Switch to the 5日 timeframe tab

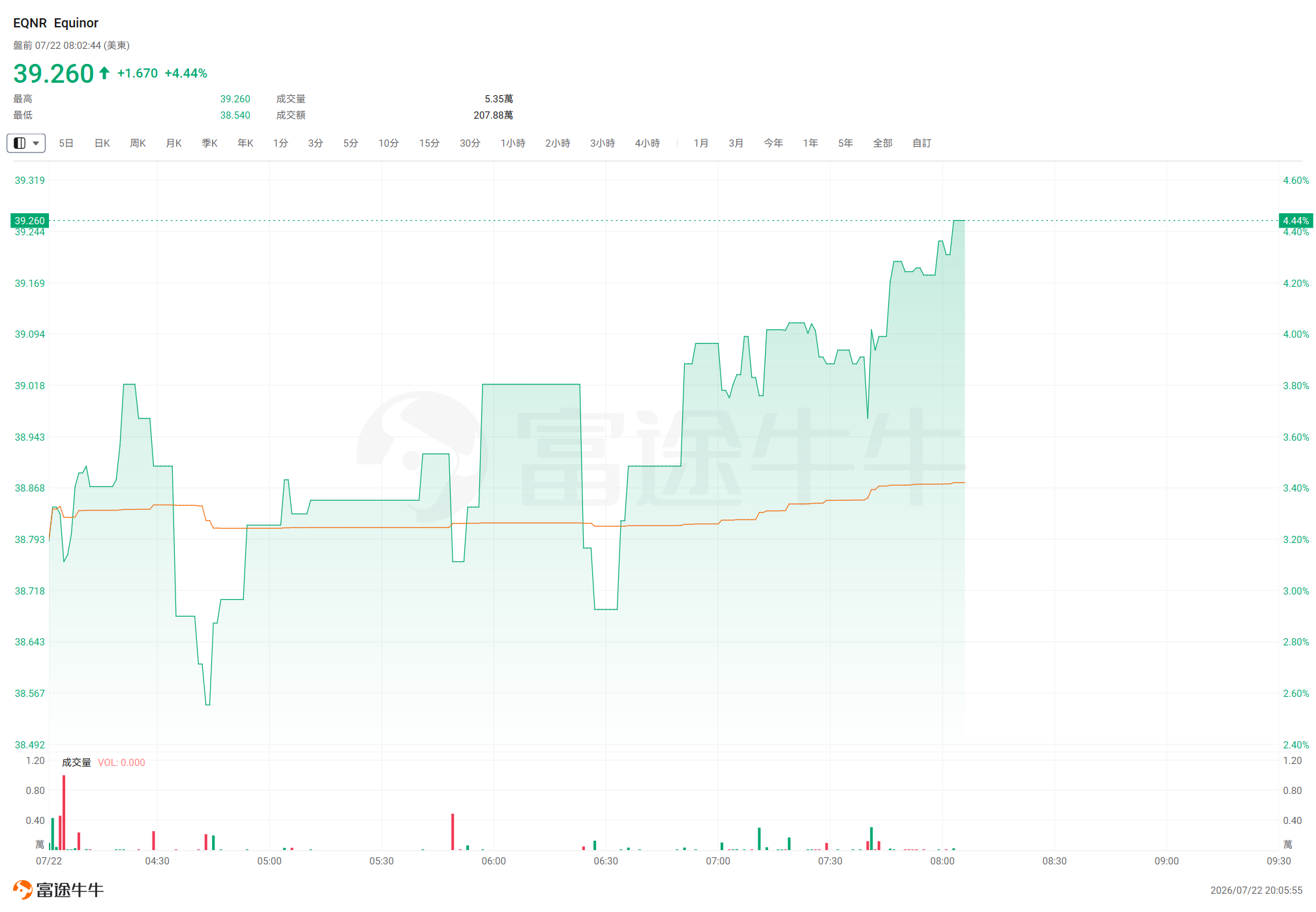coord(66,143)
